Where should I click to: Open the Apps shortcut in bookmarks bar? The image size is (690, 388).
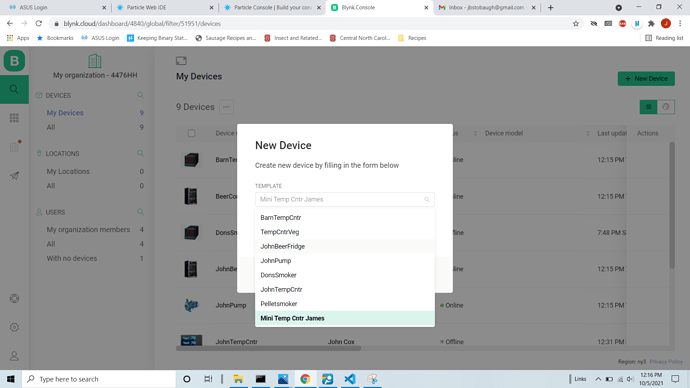coord(18,38)
